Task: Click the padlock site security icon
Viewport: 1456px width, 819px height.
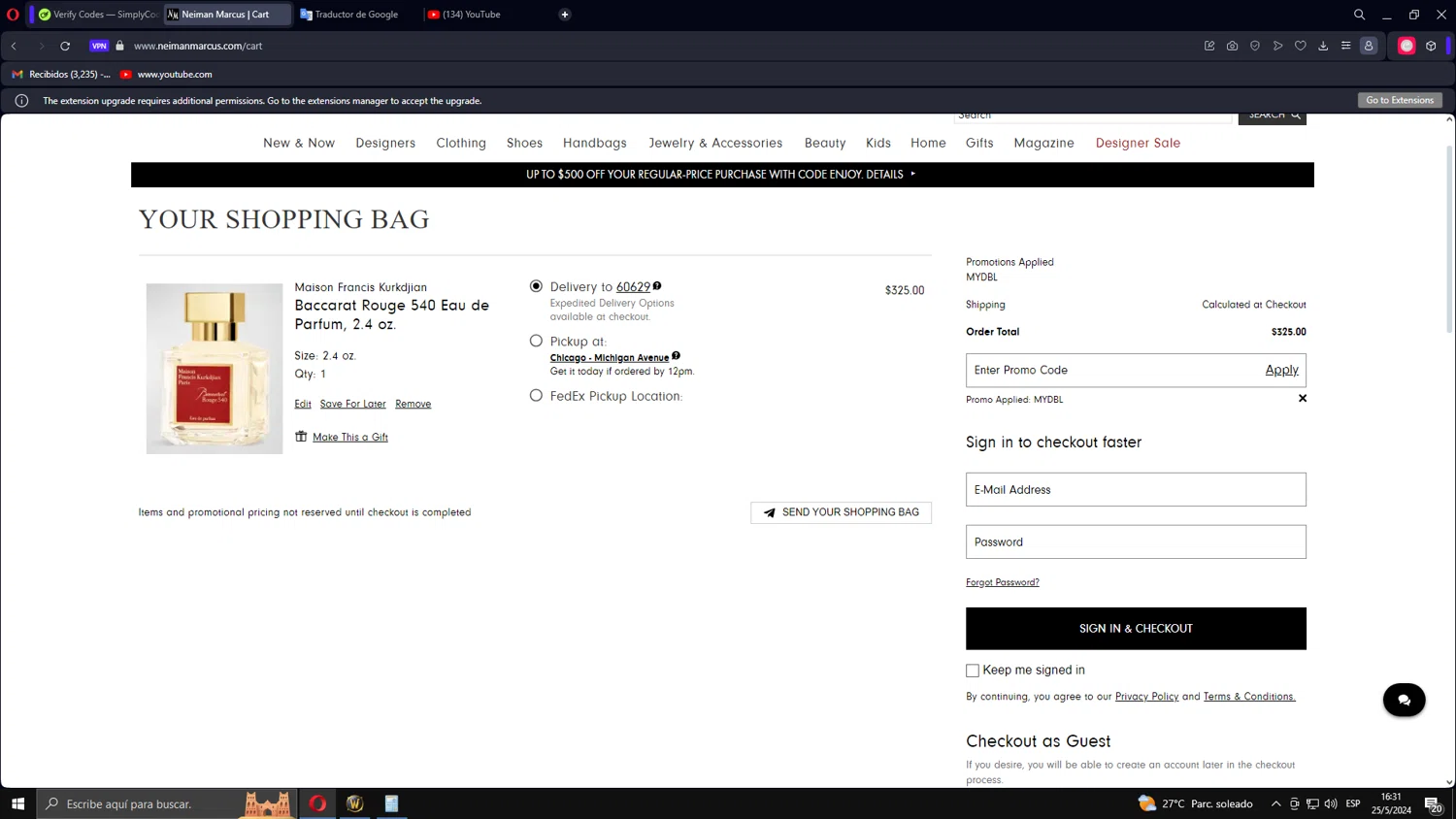Action: [120, 46]
